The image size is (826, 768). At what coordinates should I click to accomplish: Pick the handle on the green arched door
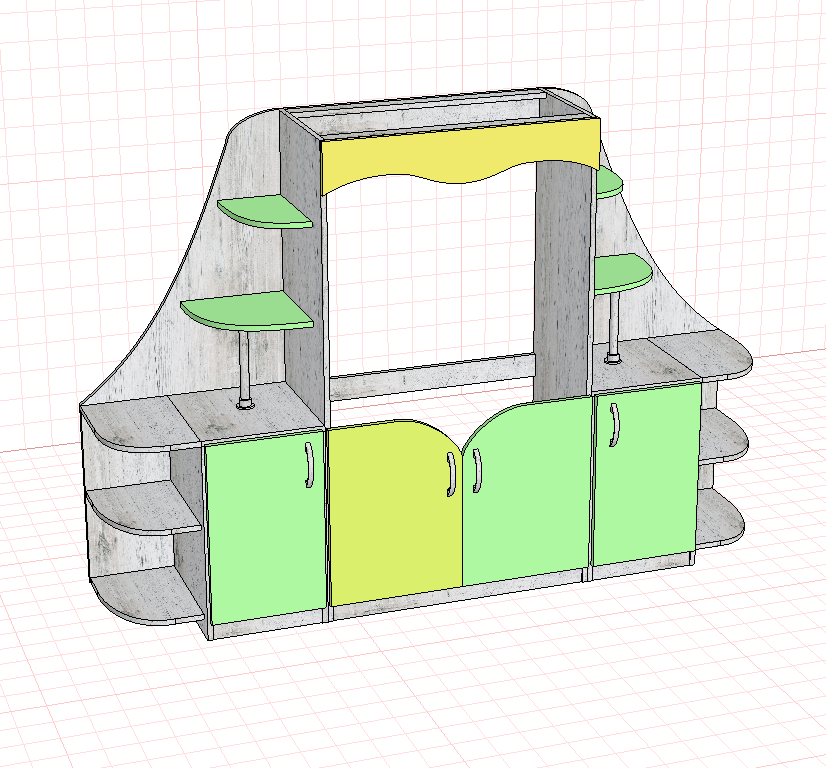477,470
